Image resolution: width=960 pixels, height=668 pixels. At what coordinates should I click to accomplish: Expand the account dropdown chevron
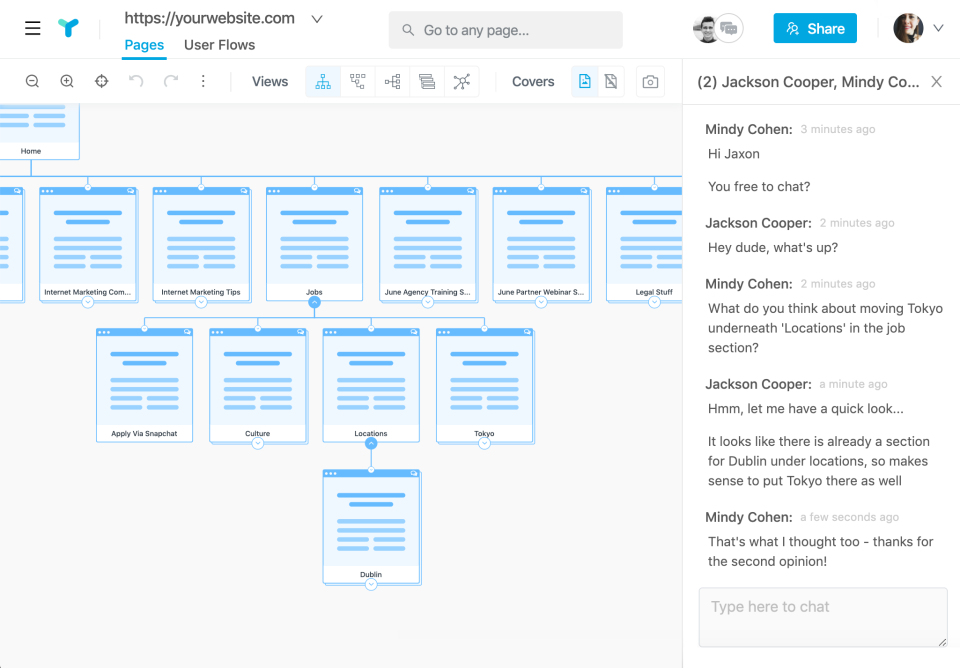point(939,28)
